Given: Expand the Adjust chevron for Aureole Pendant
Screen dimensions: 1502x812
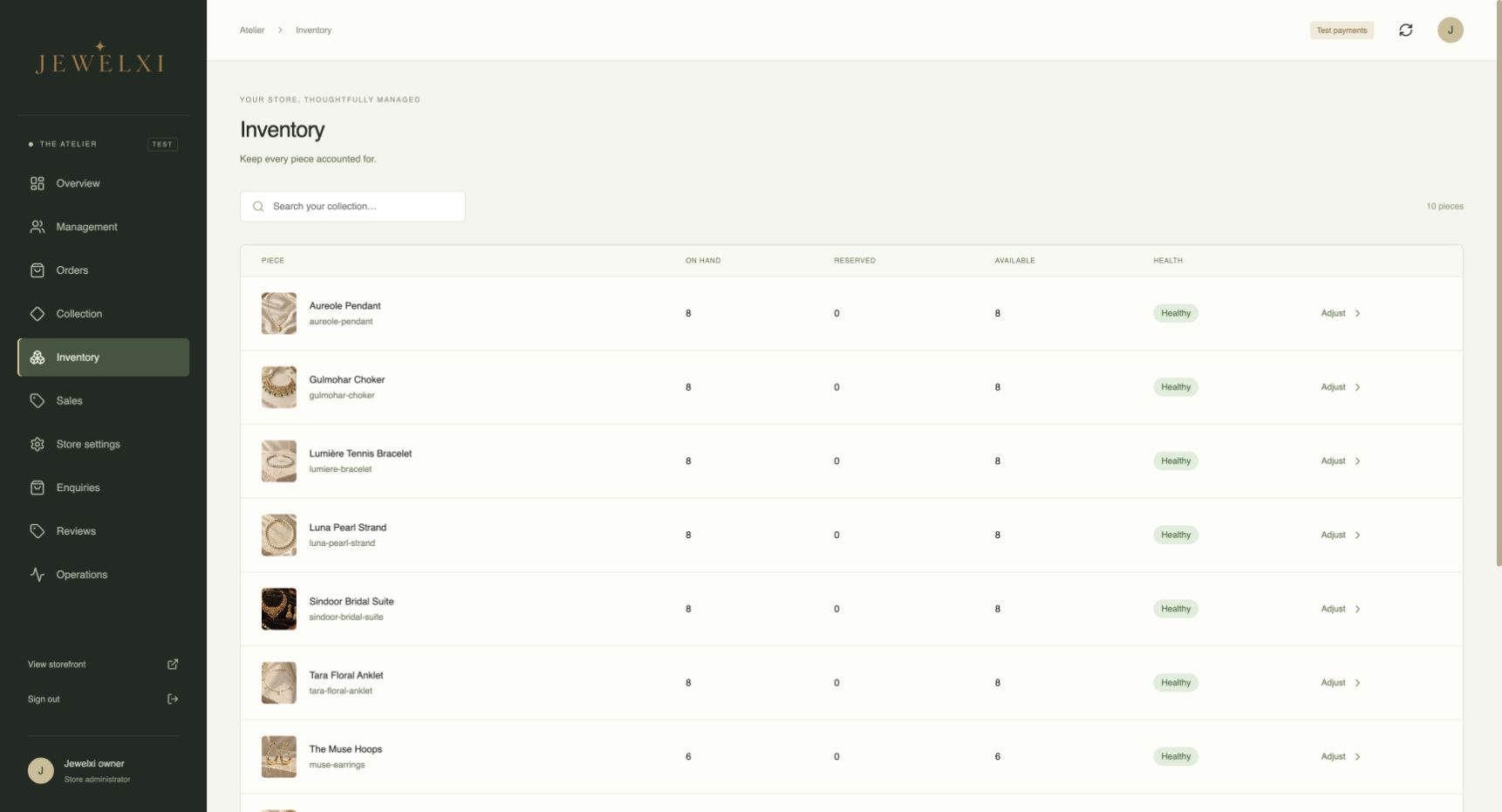Looking at the screenshot, I should (x=1358, y=314).
